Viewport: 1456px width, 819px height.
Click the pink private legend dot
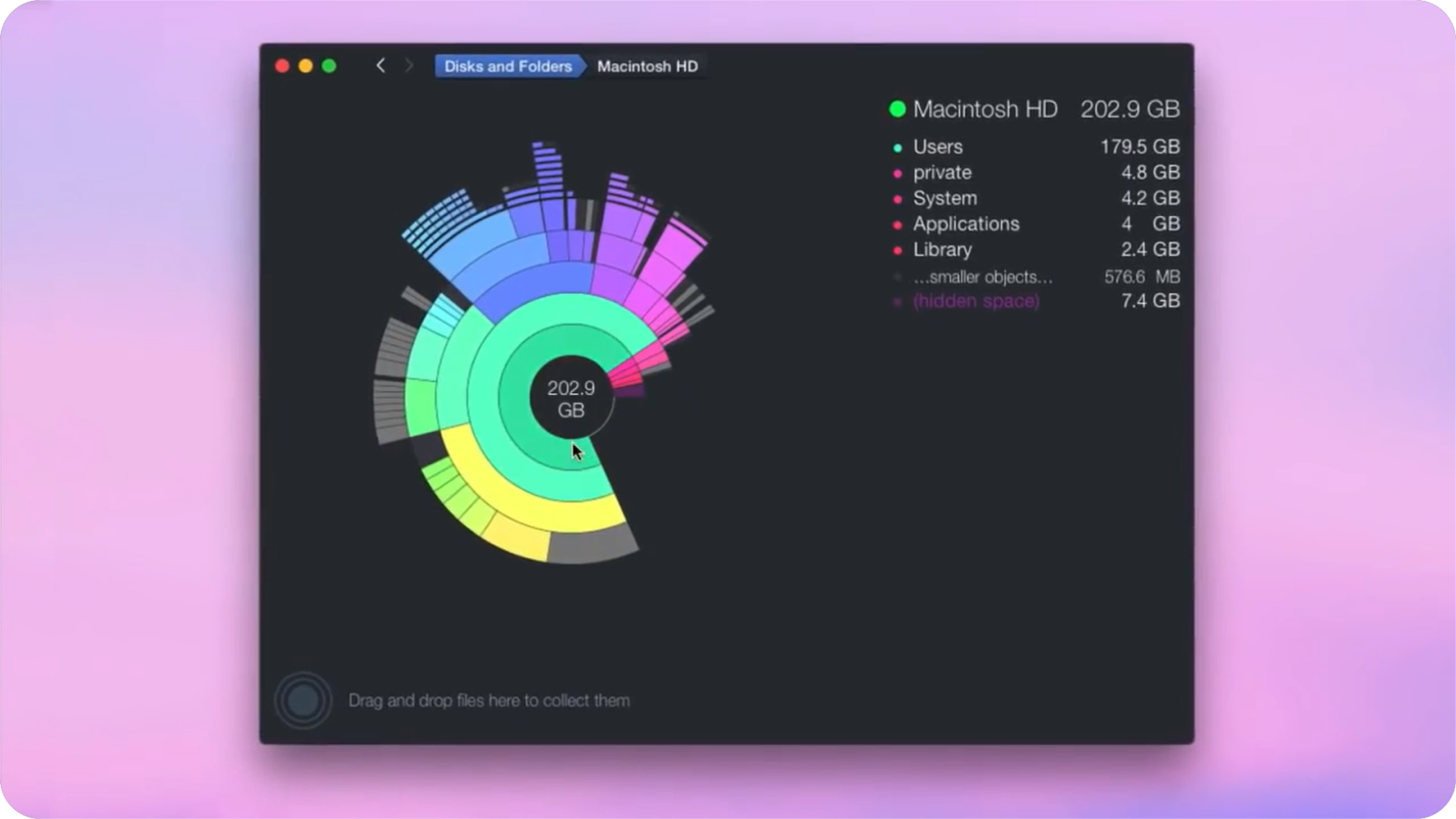tap(898, 173)
